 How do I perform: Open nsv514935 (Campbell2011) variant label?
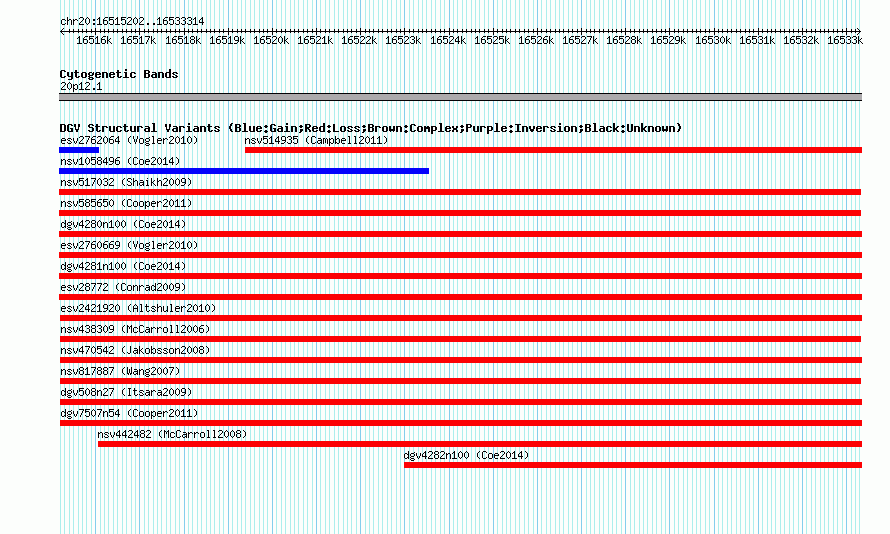click(316, 140)
